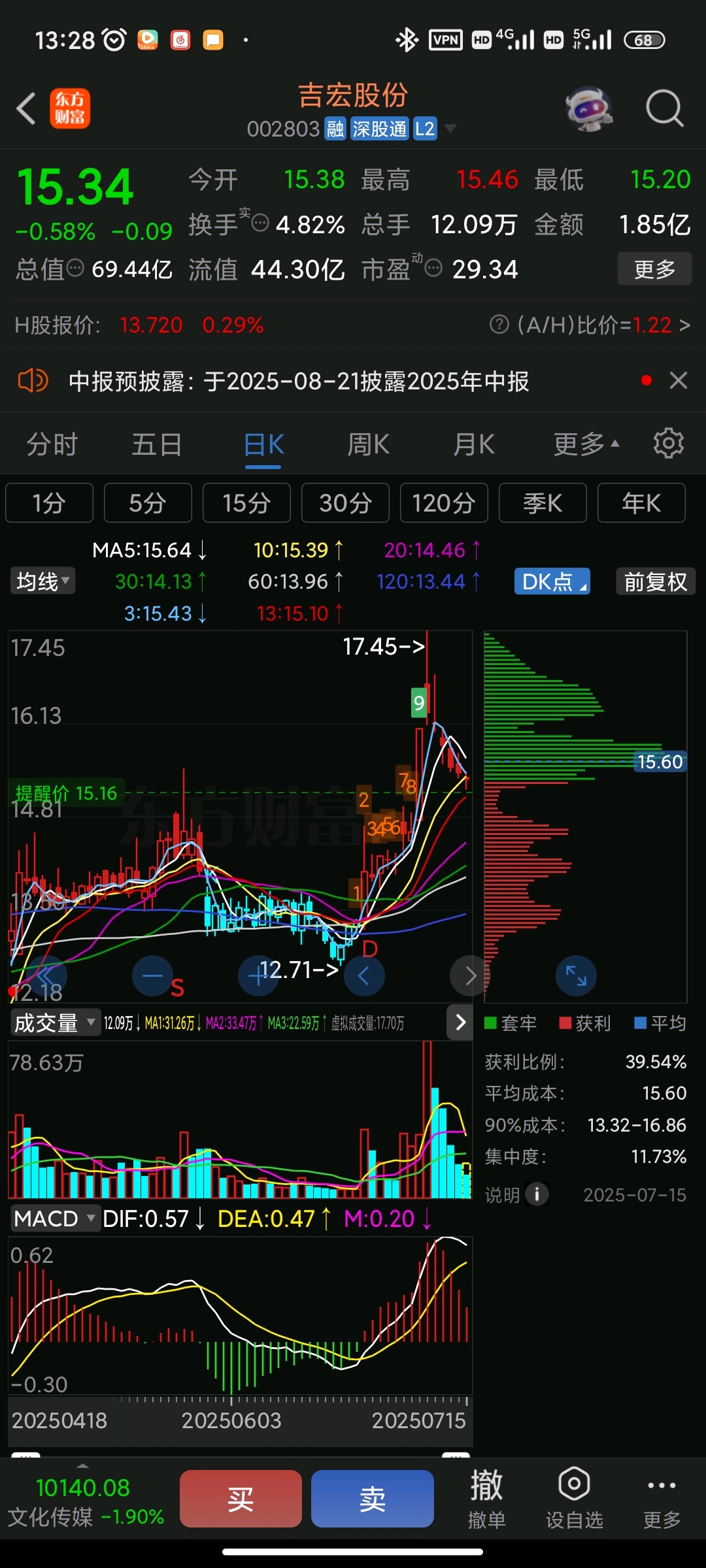Tap the 更多 quote details button
The width and height of the screenshot is (706, 1568).
tap(654, 269)
